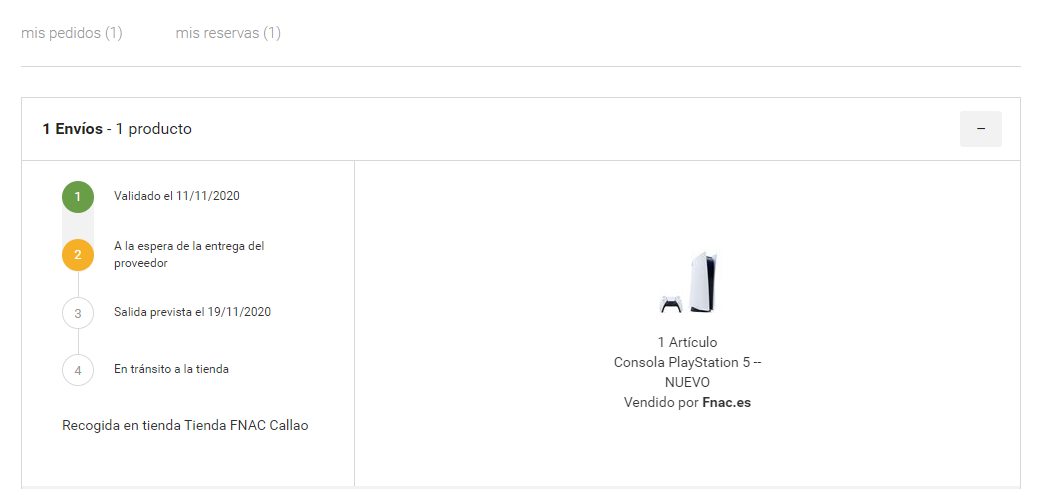Image resolution: width=1038 pixels, height=489 pixels.
Task: Click the "1 producto" count in the header
Action: tap(154, 129)
